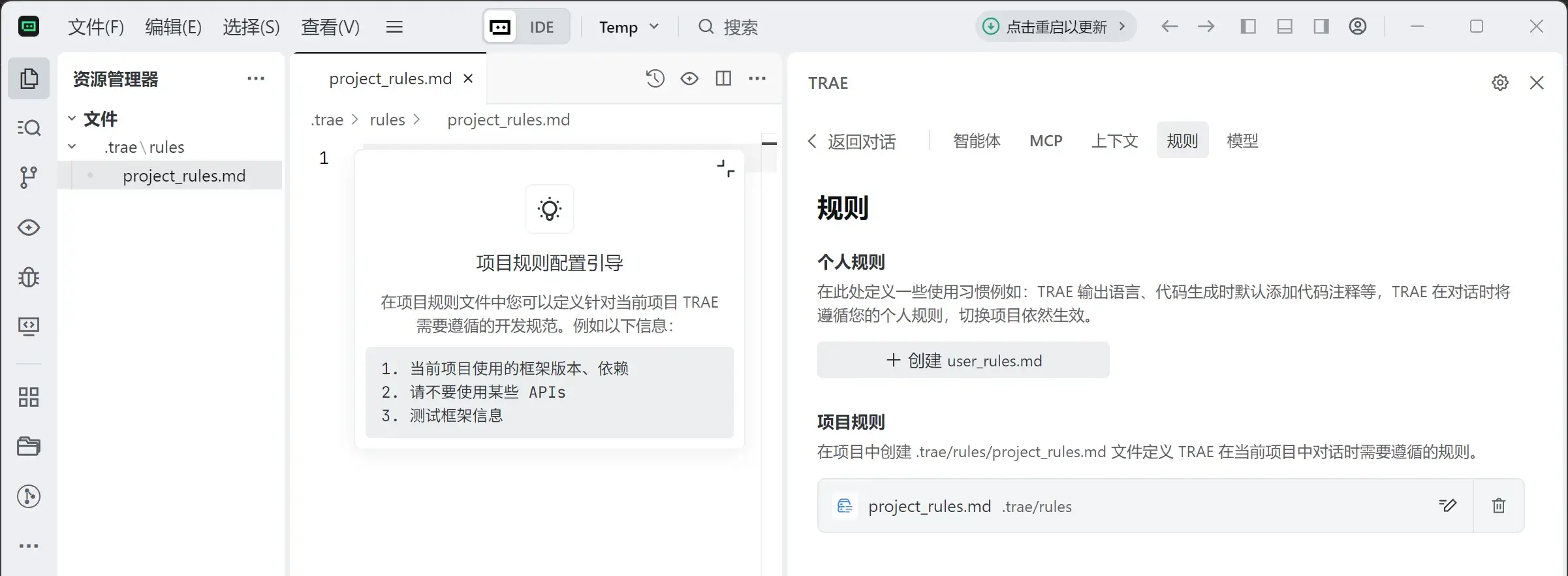1568x576 pixels.
Task: Open the file timeline history icon
Action: coord(655,78)
